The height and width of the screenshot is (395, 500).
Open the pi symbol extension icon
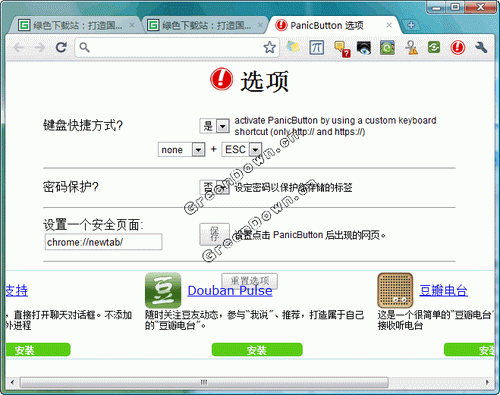point(316,47)
